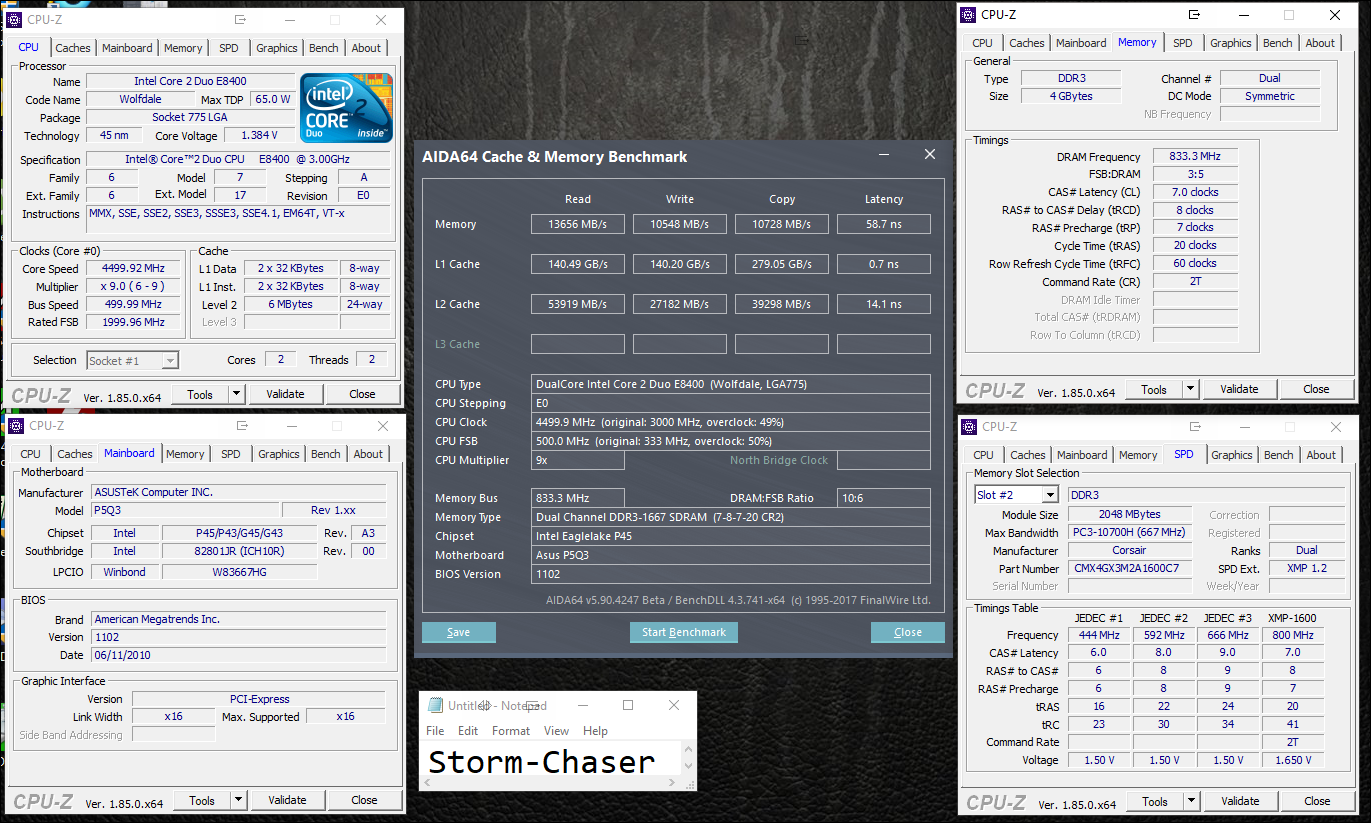Click Rated FSB value 1999.96 MHz
Image resolution: width=1371 pixels, height=823 pixels.
[x=133, y=322]
